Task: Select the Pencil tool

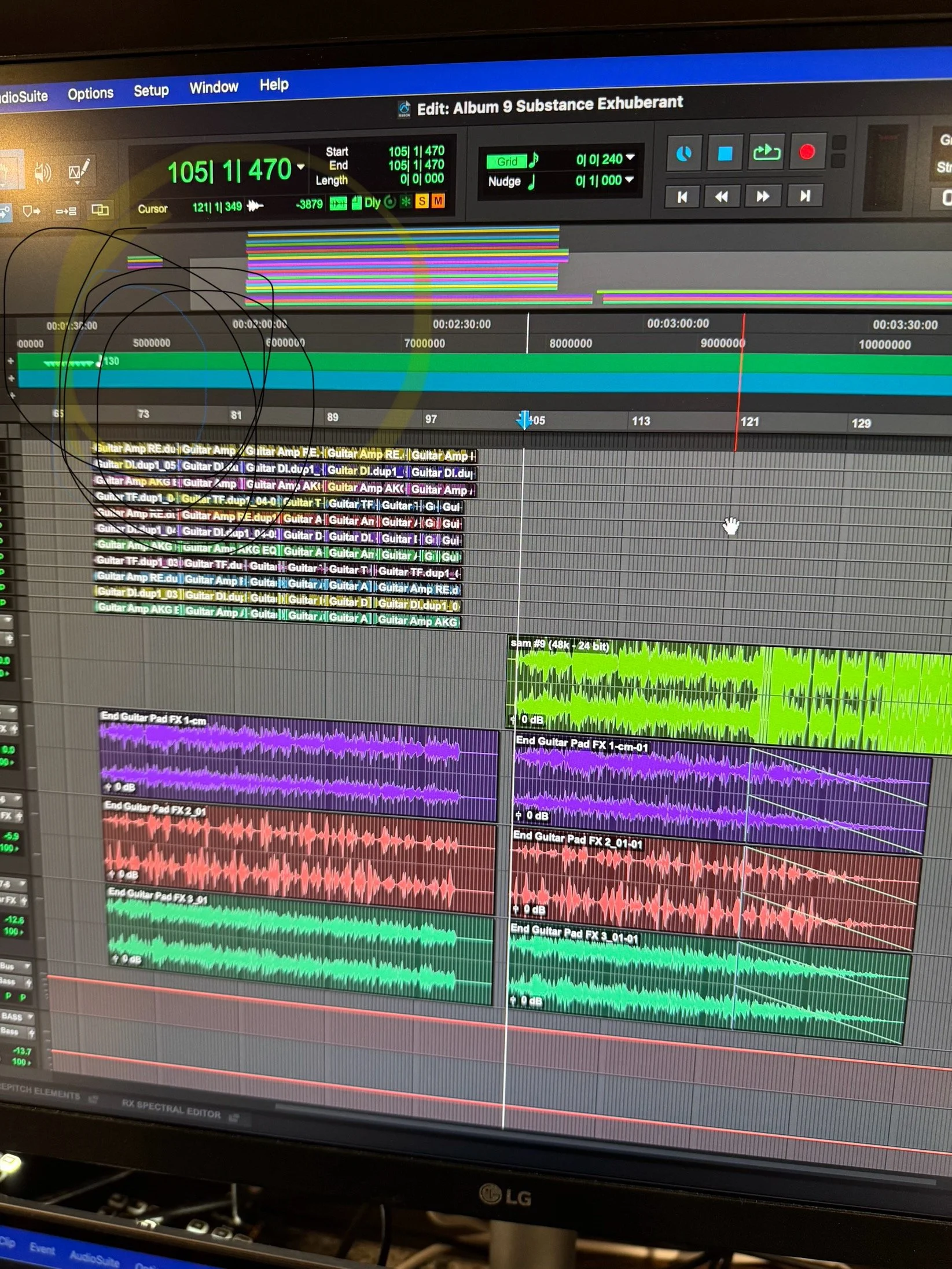Action: pos(79,171)
